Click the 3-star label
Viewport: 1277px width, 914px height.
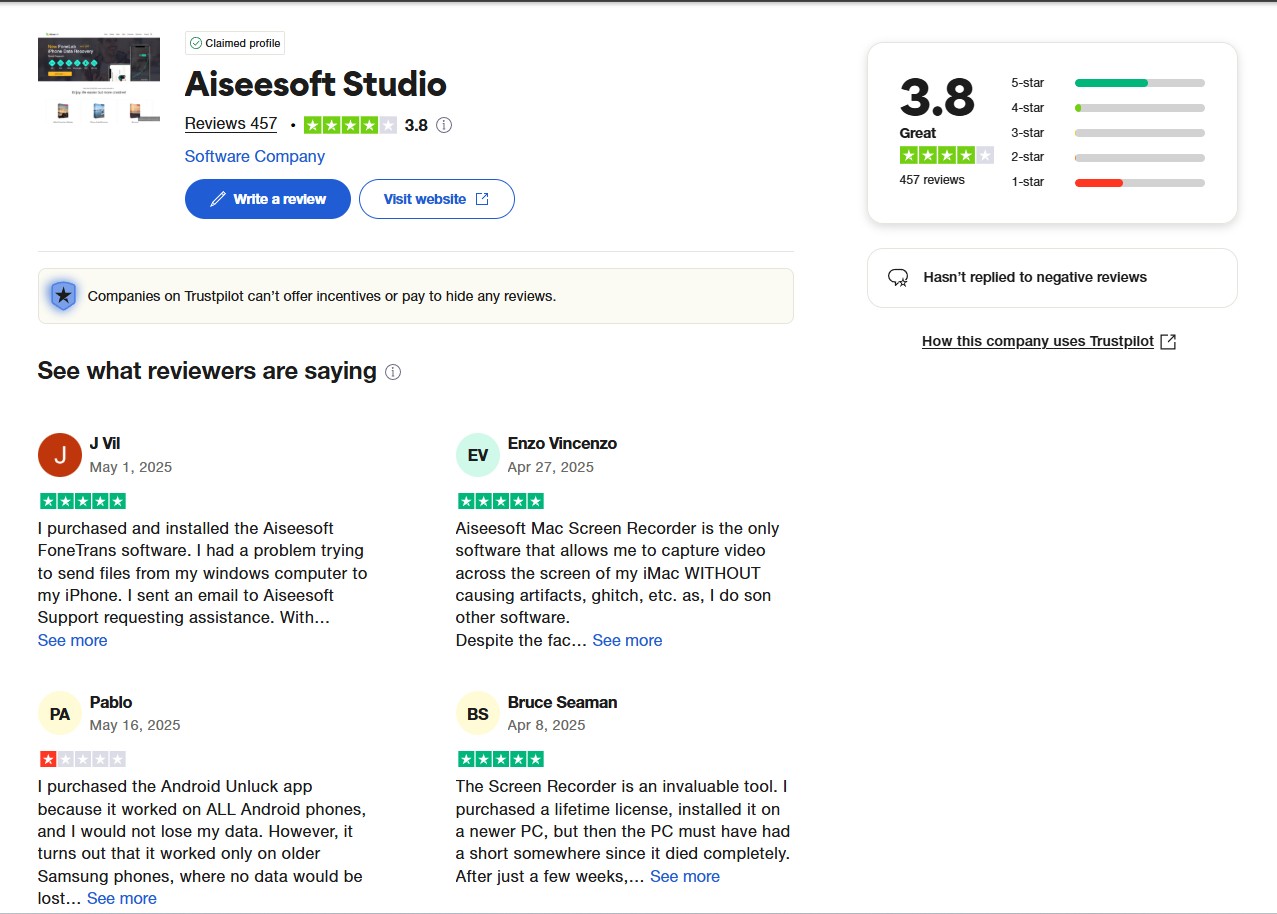(1027, 133)
